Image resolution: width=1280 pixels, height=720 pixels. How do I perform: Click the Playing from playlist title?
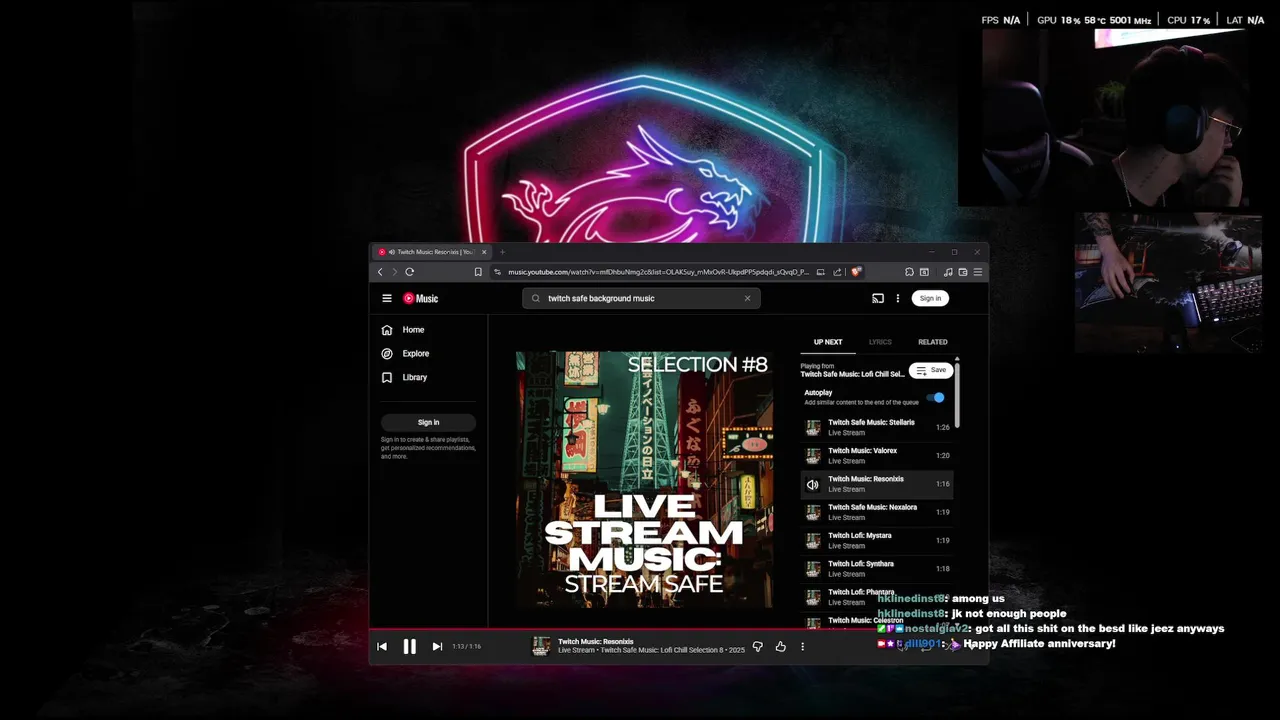(x=852, y=374)
